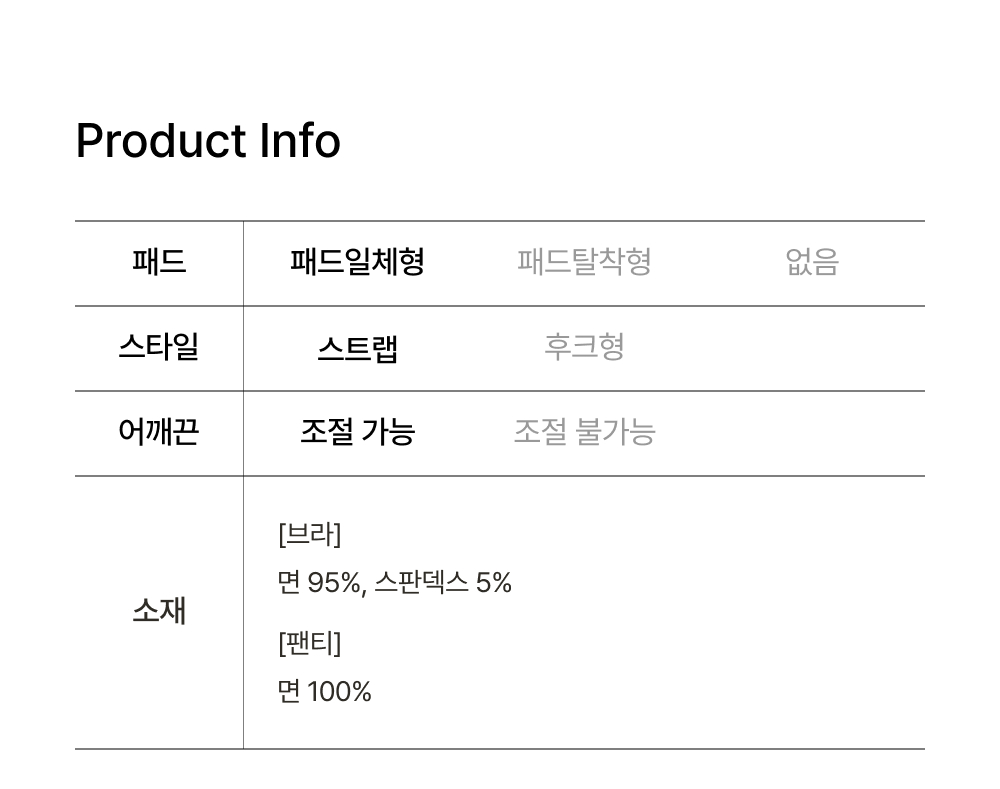This screenshot has height=789, width=1000.
Task: Click the [브라] material heading
Action: coord(309,535)
